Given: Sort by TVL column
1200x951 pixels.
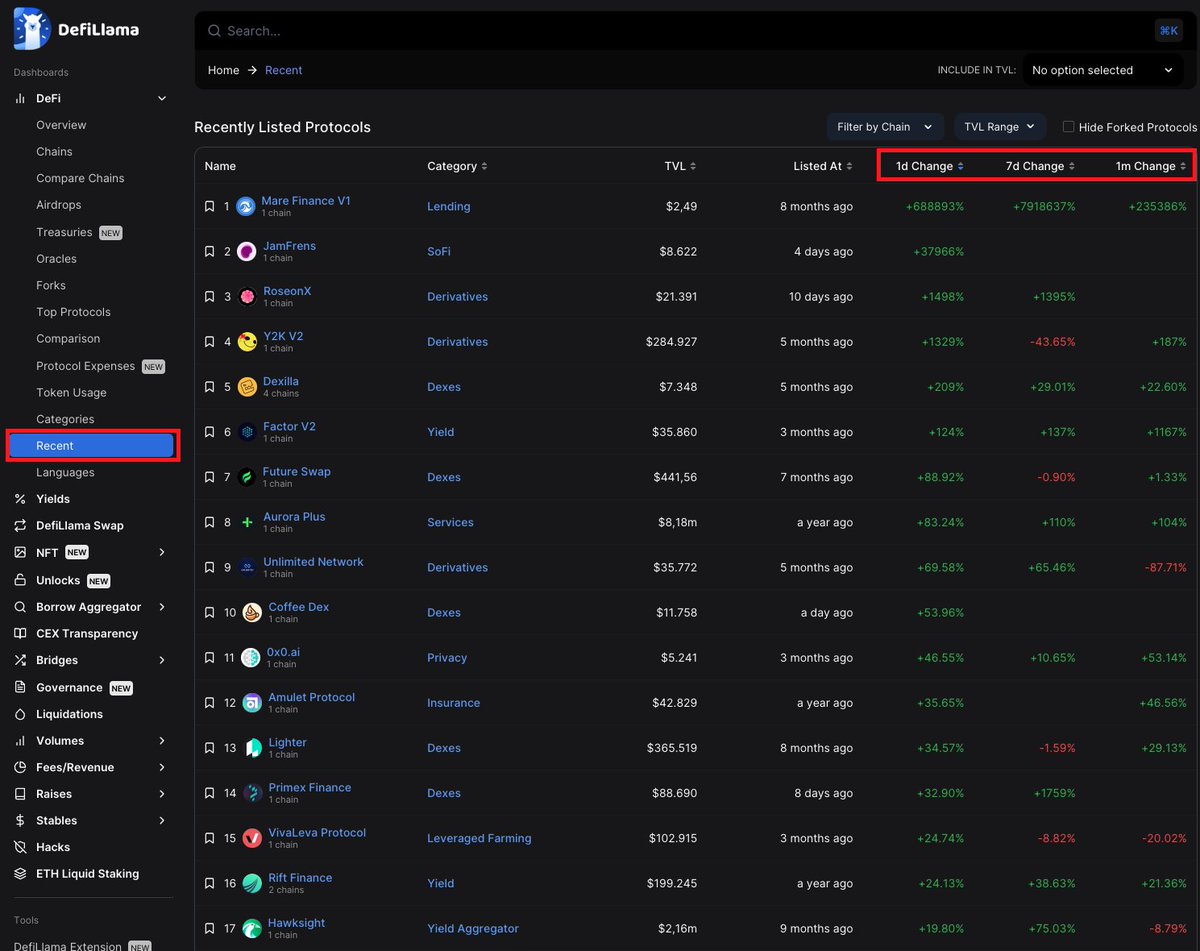Looking at the screenshot, I should [681, 166].
